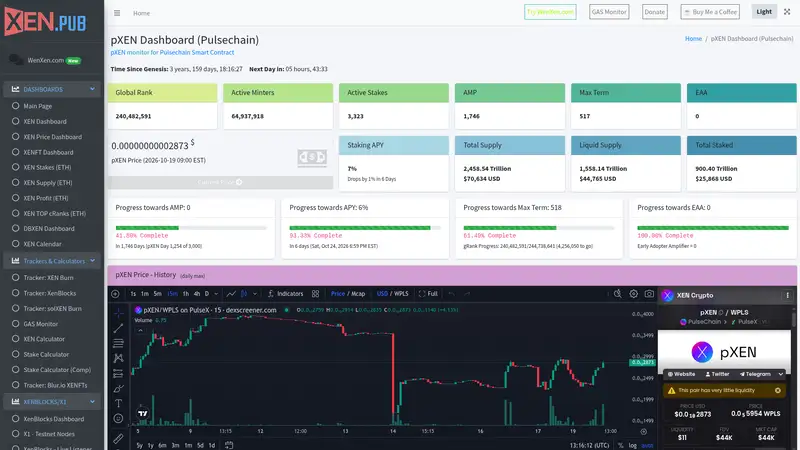Click the reset chart scale icon
This screenshot has width=800, height=450.
click(643, 432)
